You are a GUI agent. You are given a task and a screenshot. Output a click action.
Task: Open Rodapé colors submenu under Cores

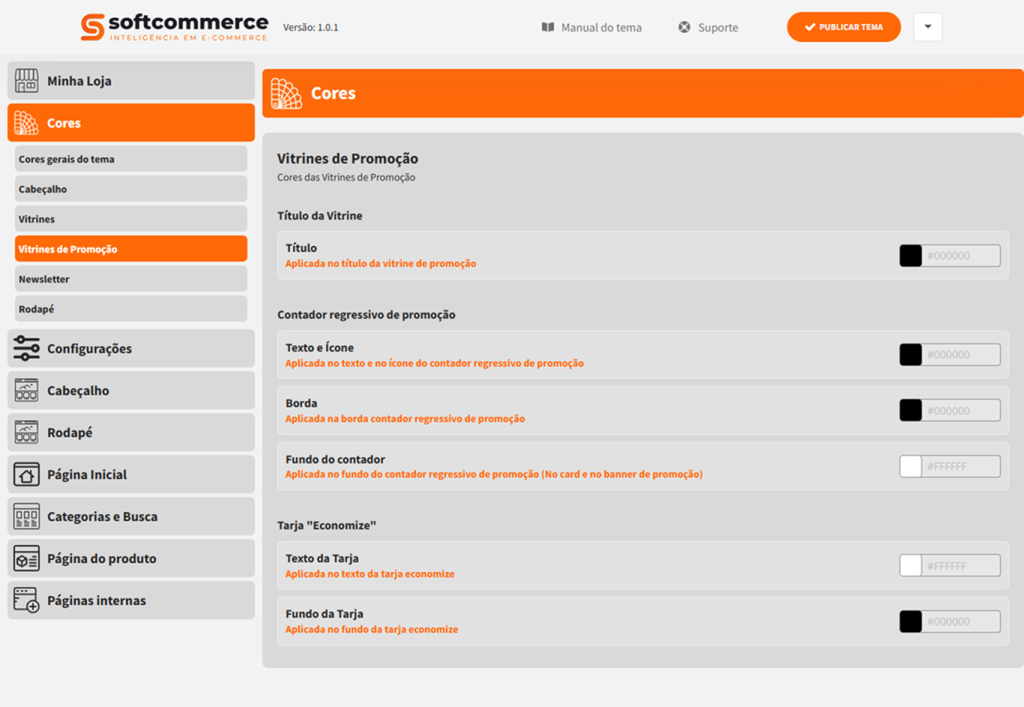(x=131, y=309)
